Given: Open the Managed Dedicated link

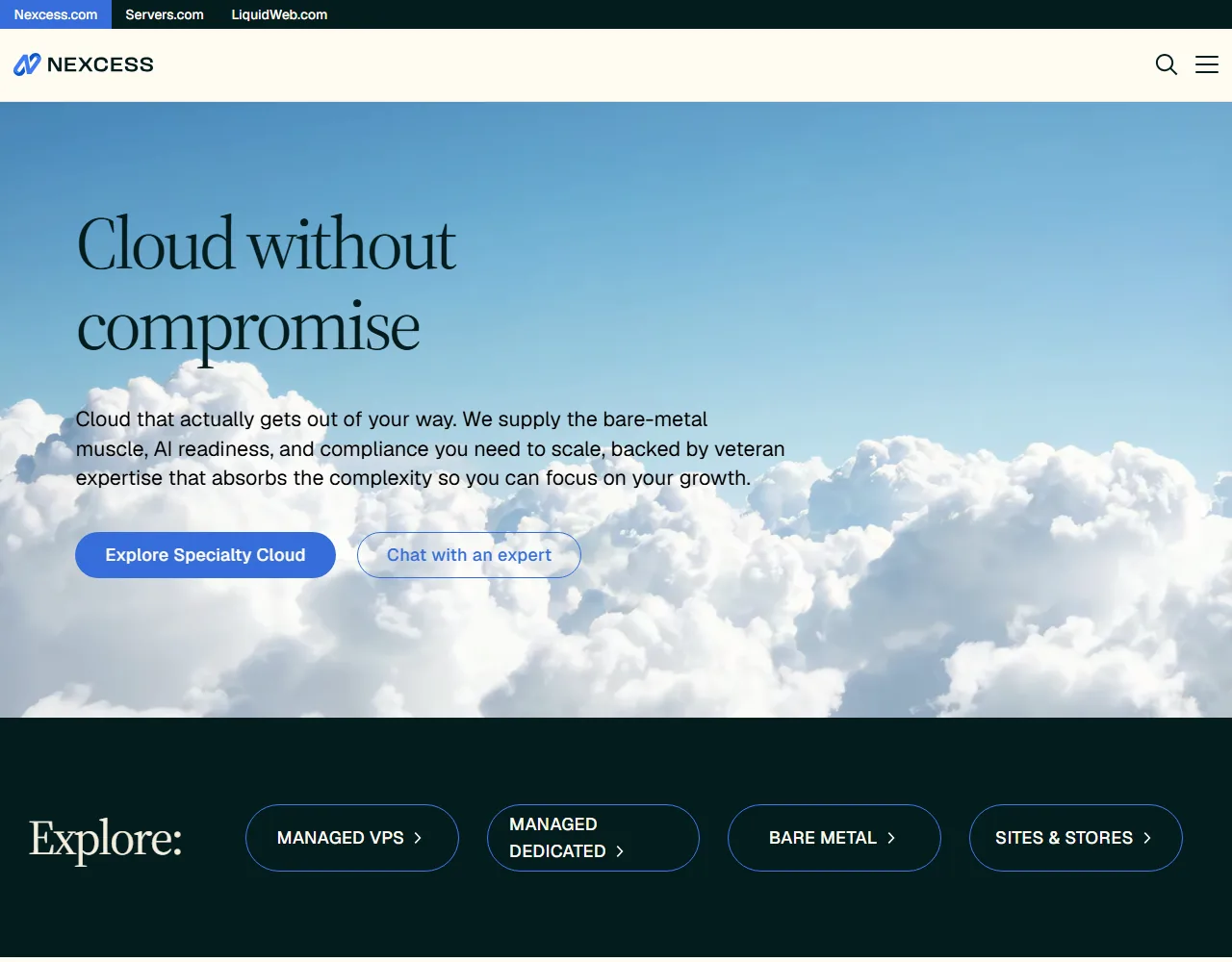Looking at the screenshot, I should coord(593,838).
